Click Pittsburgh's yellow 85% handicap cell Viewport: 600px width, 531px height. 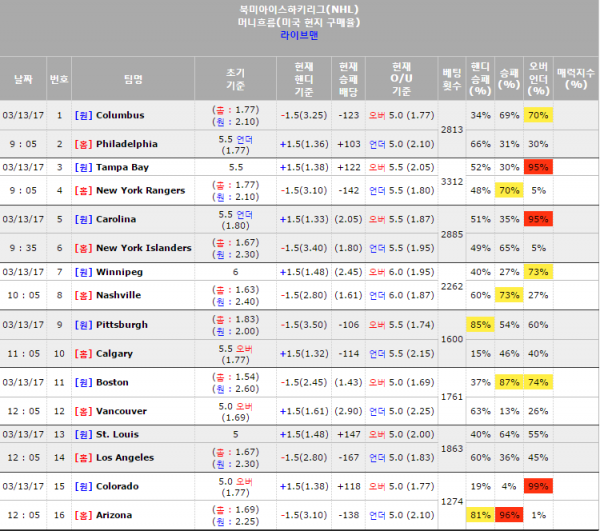click(480, 325)
